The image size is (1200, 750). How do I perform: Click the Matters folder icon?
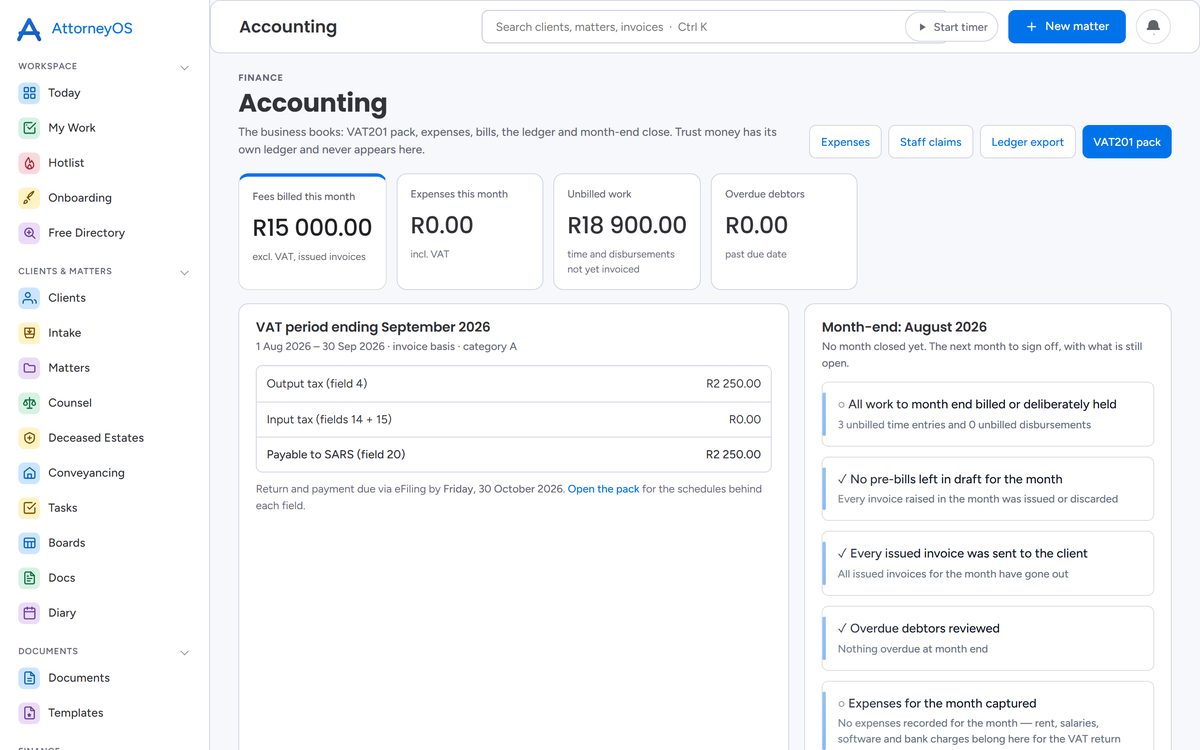click(x=29, y=368)
